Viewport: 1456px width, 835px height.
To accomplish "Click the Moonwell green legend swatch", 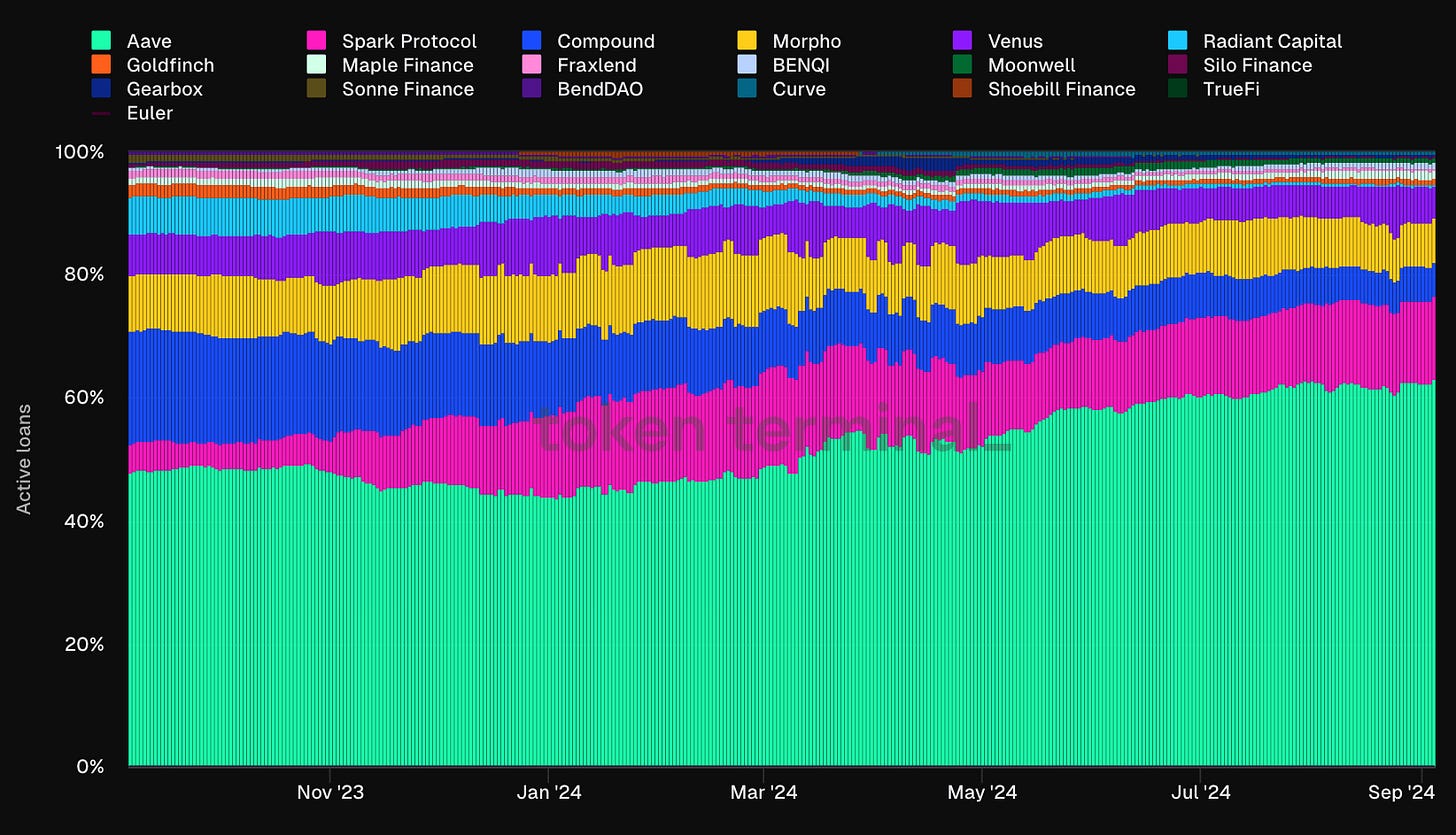I will click(x=962, y=65).
